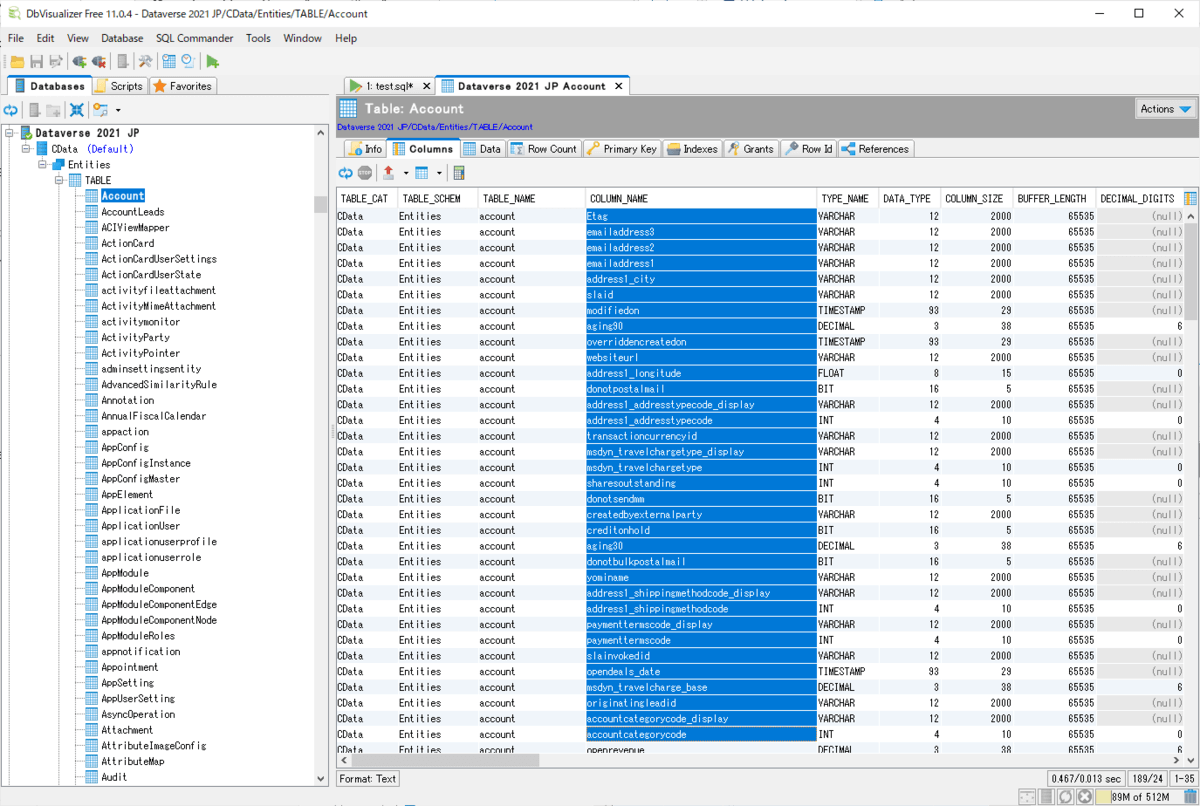
Task: Click the Stop icon in the grid toolbar
Action: coord(365,173)
